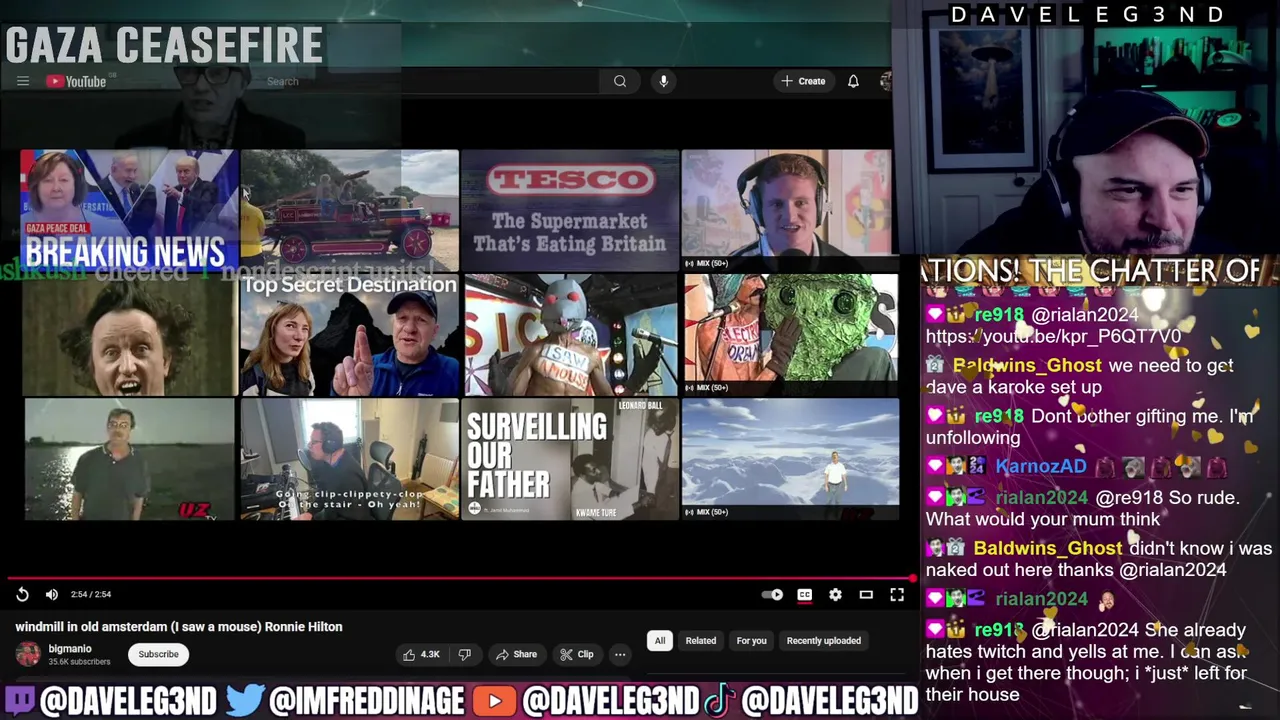Subscribe to bigmanio channel
Image resolution: width=1280 pixels, height=720 pixels.
point(158,654)
